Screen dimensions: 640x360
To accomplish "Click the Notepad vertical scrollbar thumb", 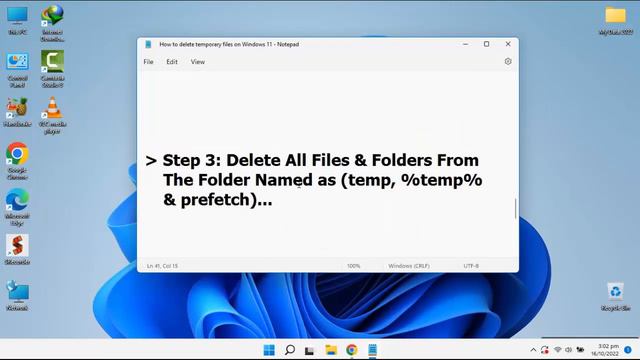I will pyautogui.click(x=516, y=208).
